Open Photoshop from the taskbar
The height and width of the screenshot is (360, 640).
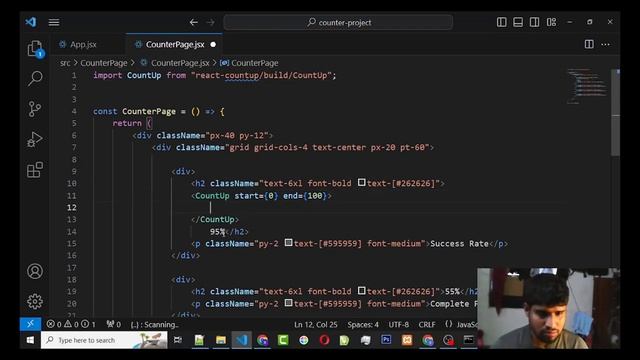386,340
